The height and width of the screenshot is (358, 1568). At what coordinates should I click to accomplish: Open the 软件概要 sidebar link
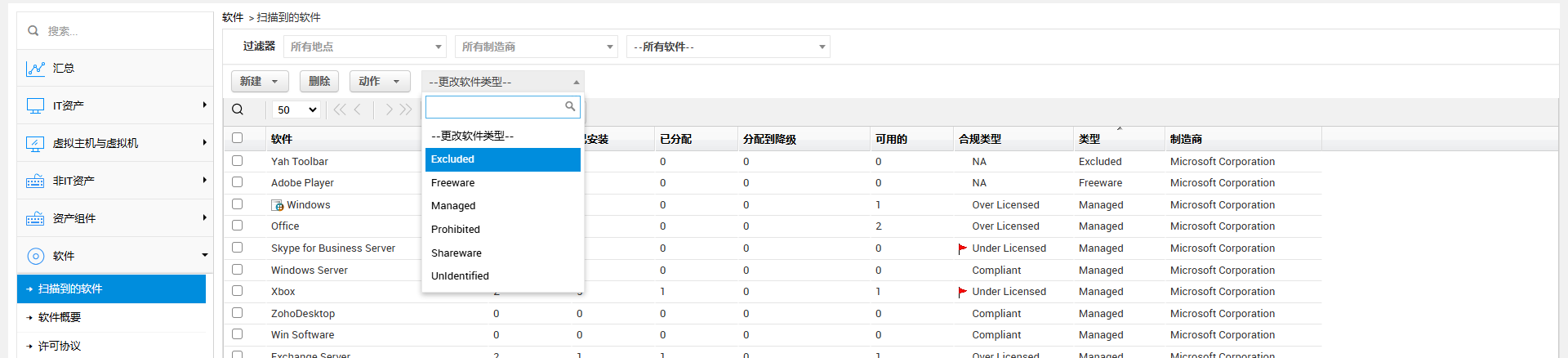pos(60,318)
